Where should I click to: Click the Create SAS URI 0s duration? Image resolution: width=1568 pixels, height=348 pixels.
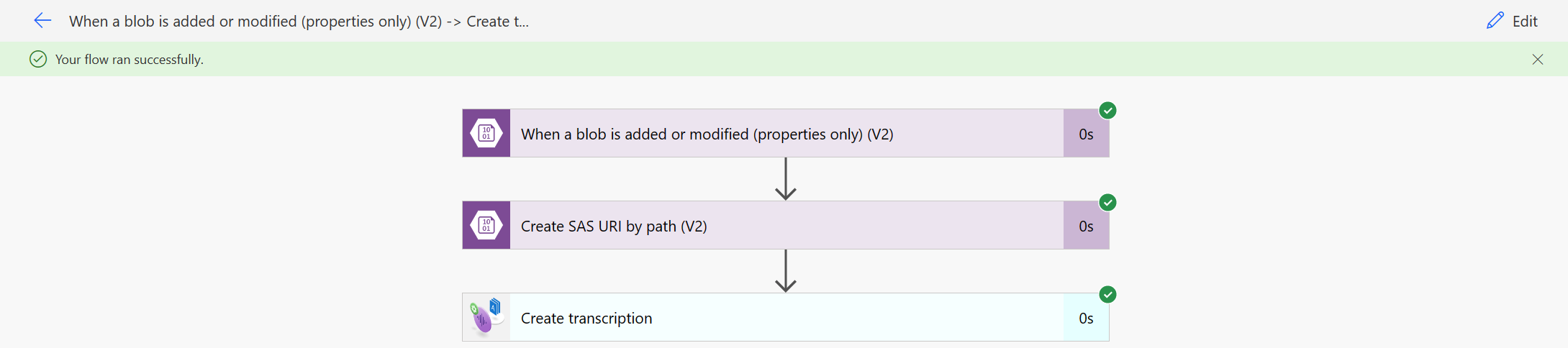(x=1086, y=226)
